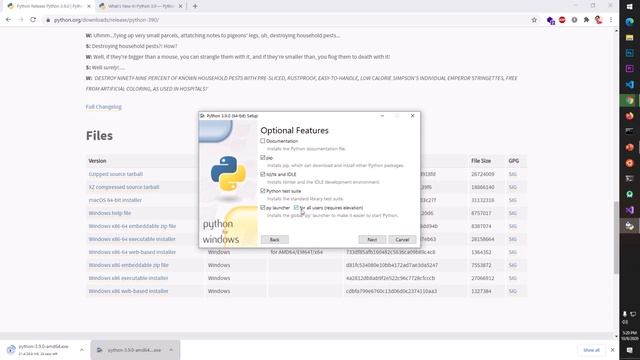Click the taskbar clock

[x=629, y=336]
